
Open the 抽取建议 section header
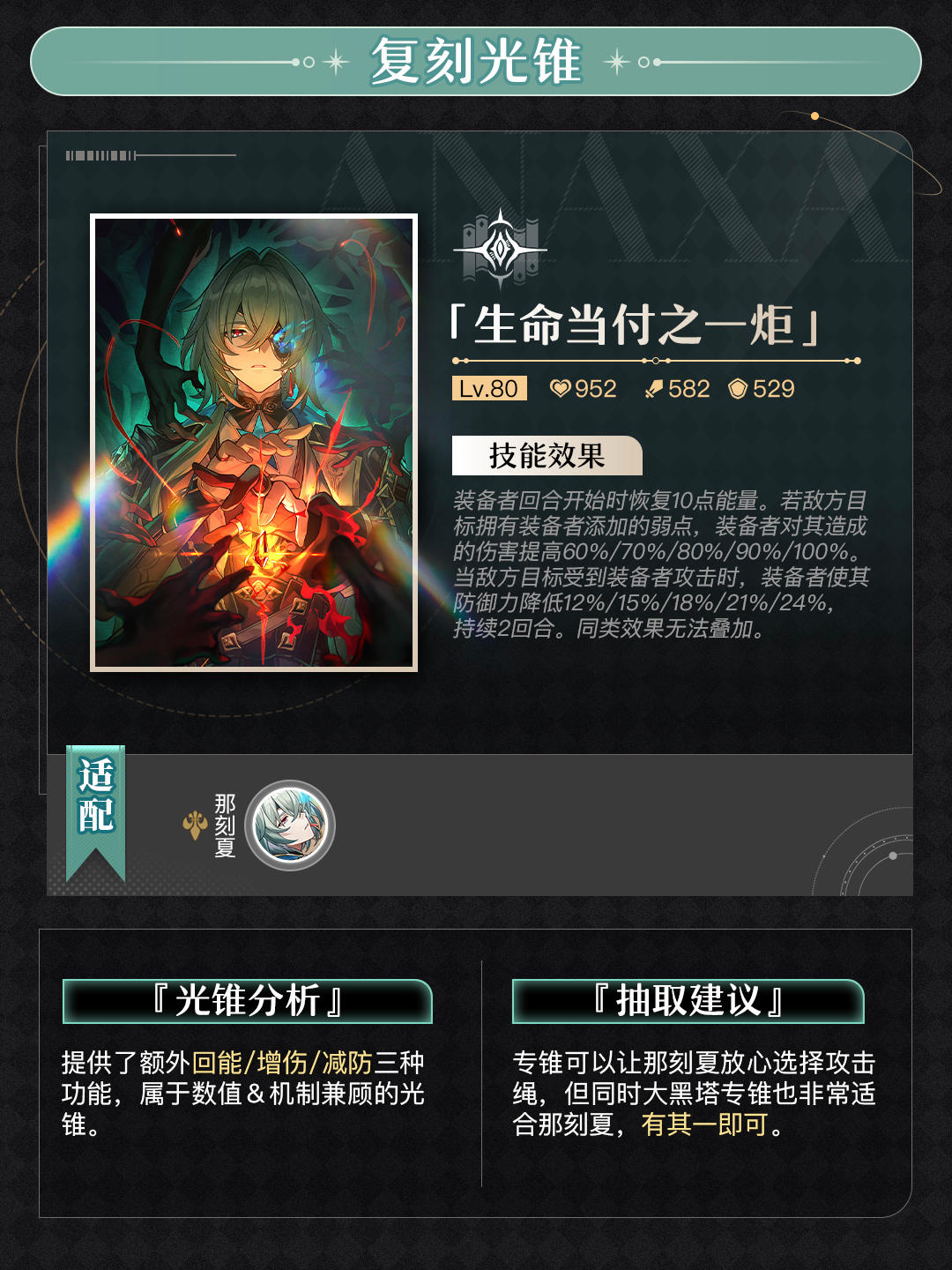tap(688, 1001)
